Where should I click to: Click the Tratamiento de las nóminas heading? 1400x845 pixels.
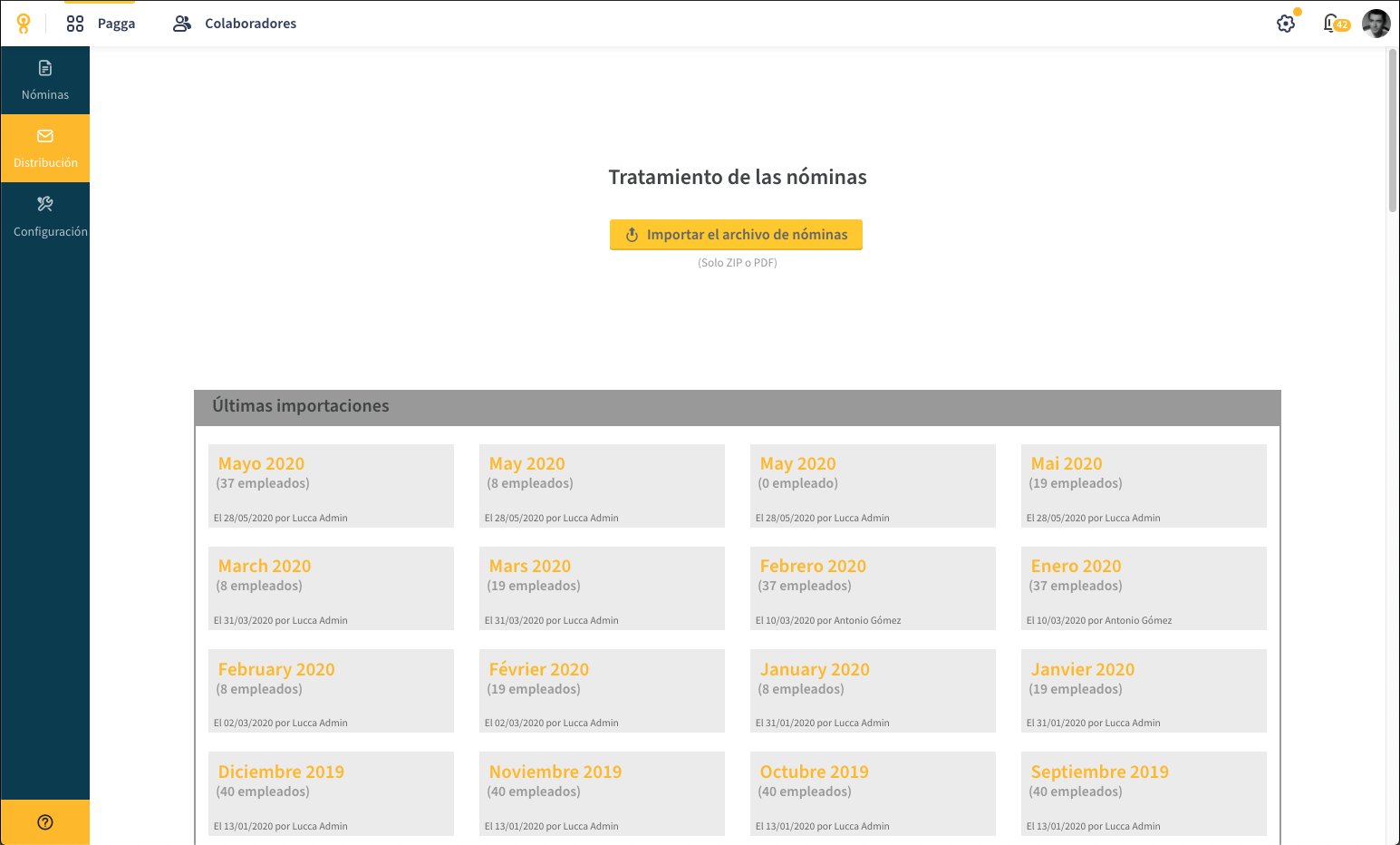pos(738,177)
